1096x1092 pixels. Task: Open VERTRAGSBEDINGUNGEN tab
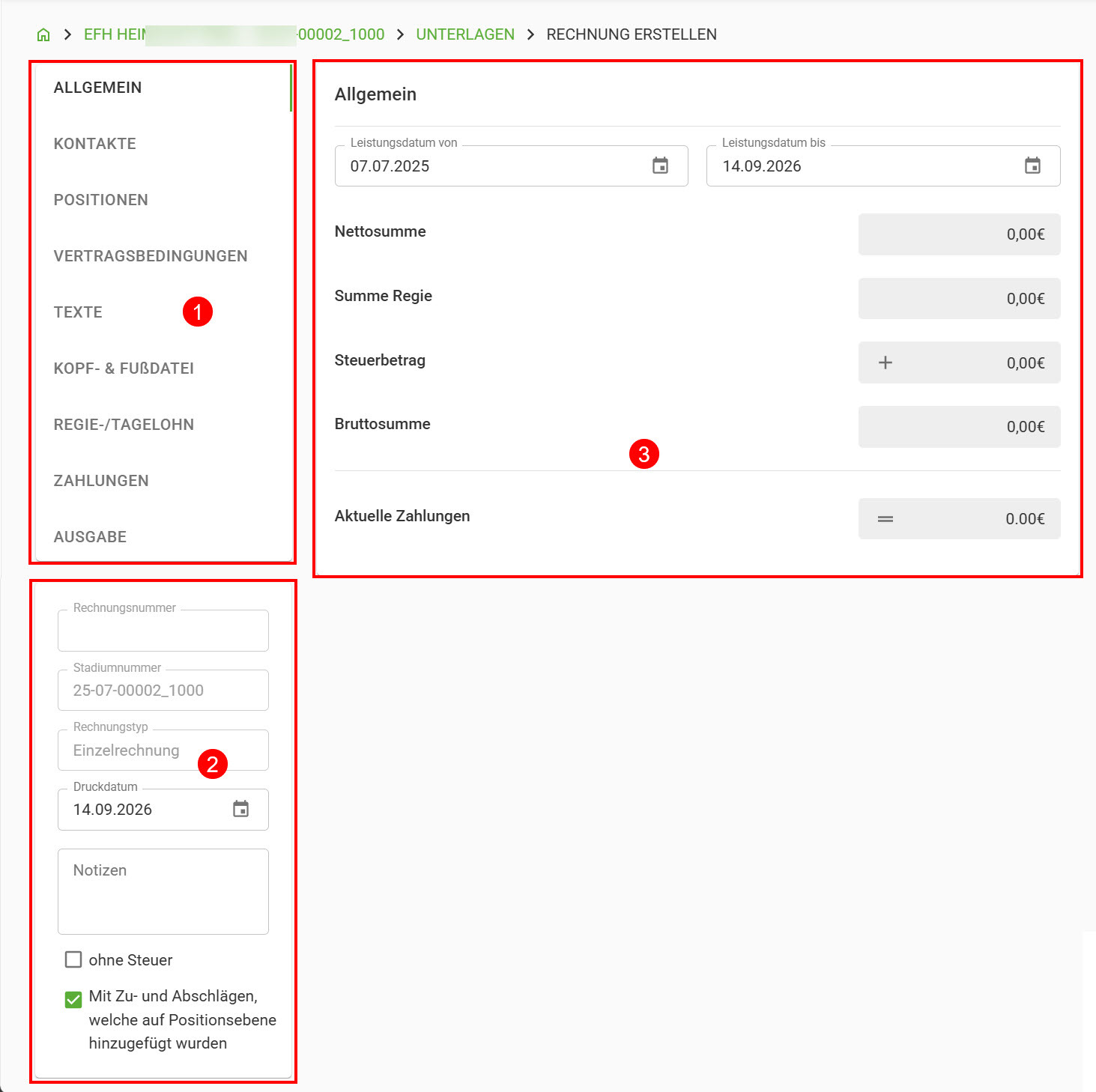tap(163, 256)
